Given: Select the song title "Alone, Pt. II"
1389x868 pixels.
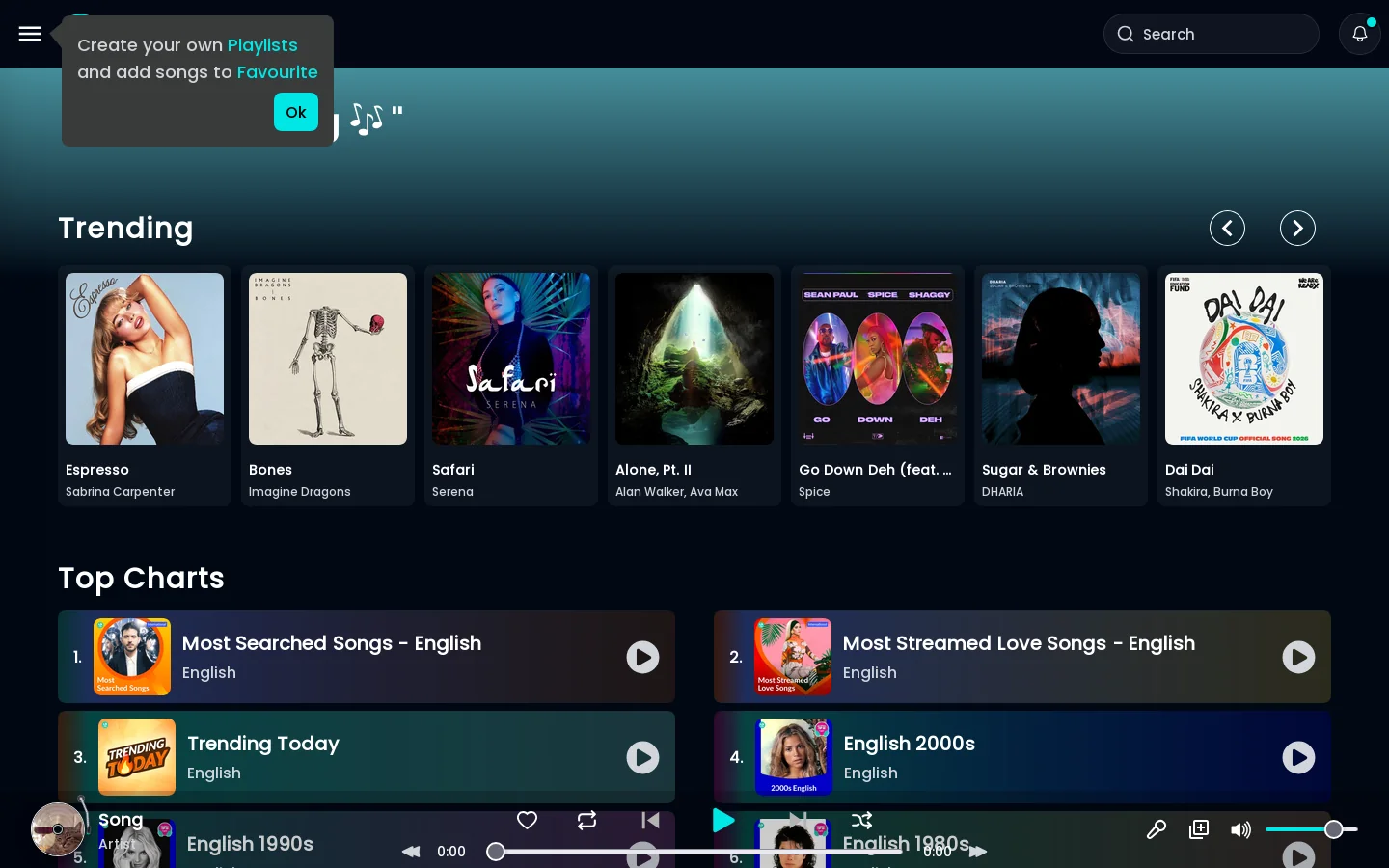Looking at the screenshot, I should [653, 470].
